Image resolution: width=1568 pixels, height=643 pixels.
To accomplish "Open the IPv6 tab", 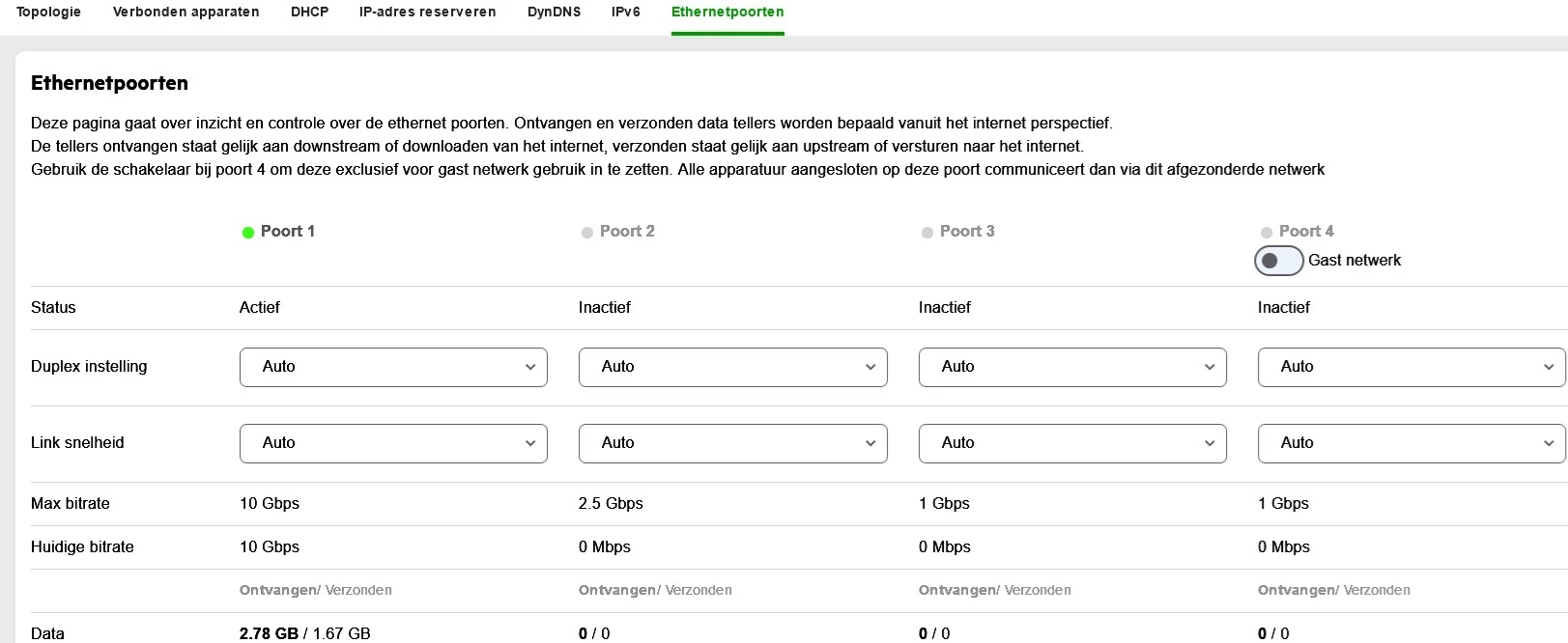I will [x=625, y=13].
